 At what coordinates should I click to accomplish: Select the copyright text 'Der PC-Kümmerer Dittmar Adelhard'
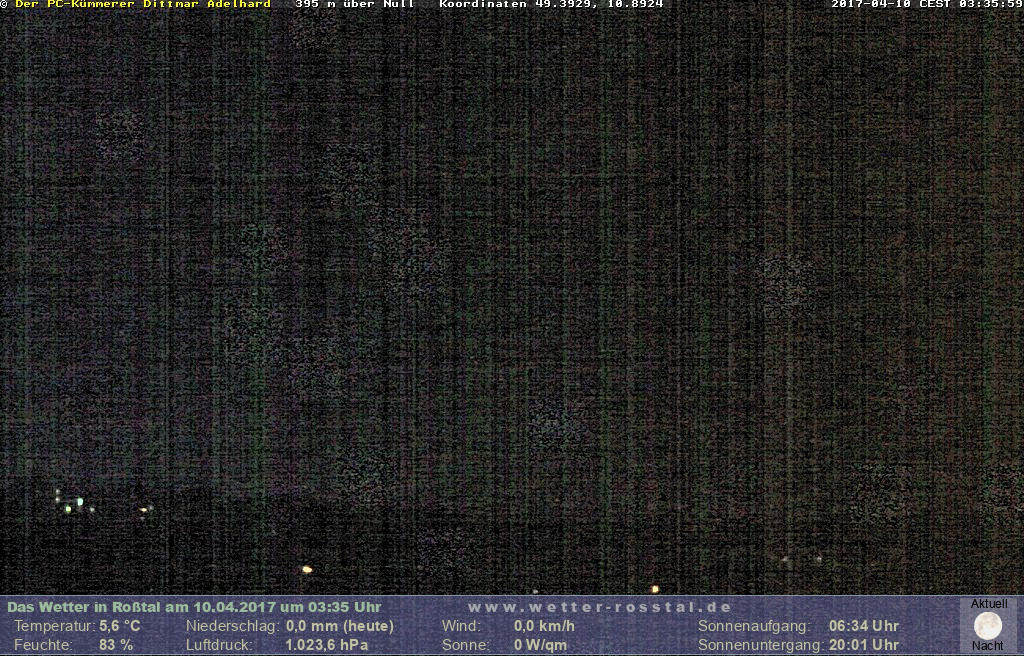[x=142, y=4]
